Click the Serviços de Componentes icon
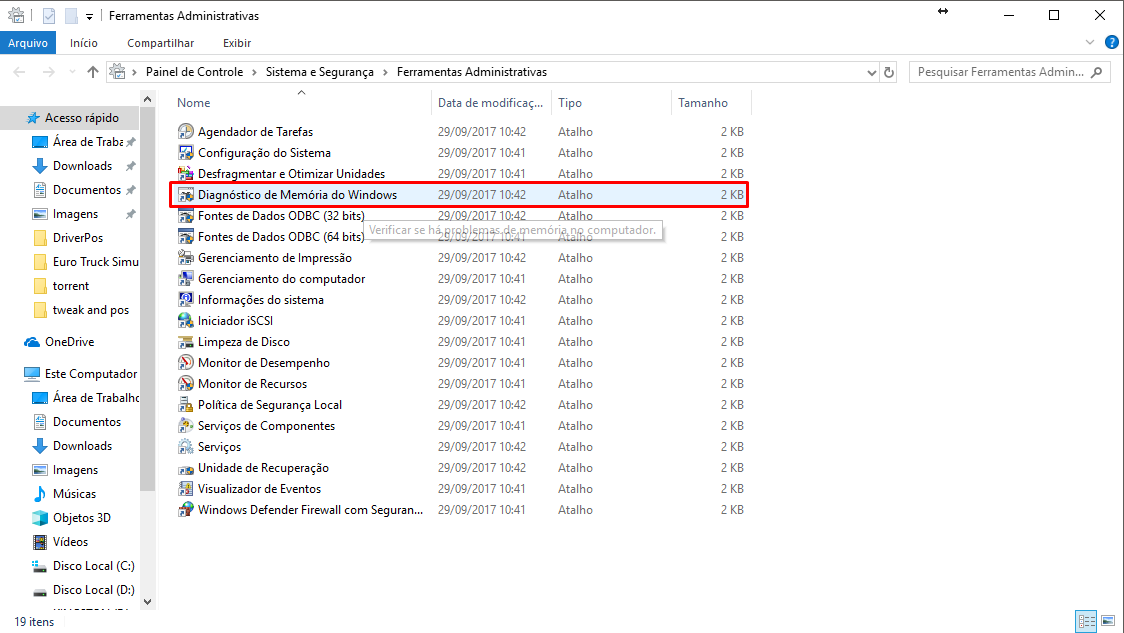1124x633 pixels. pyautogui.click(x=186, y=426)
